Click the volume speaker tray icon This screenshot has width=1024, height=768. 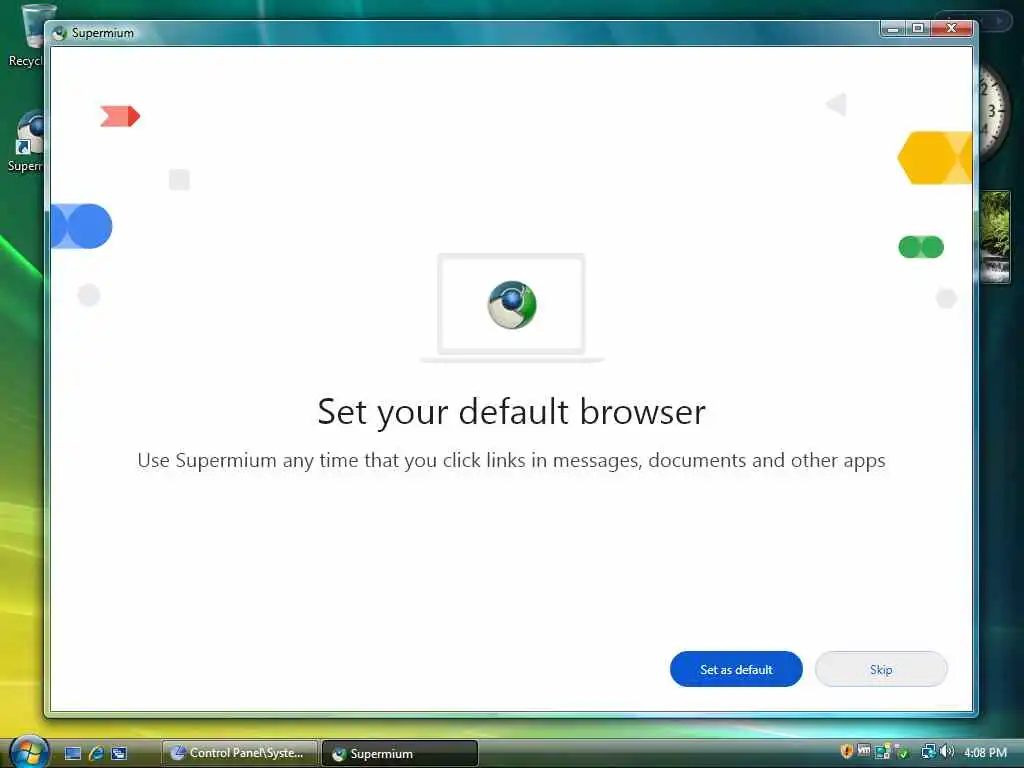(x=947, y=752)
